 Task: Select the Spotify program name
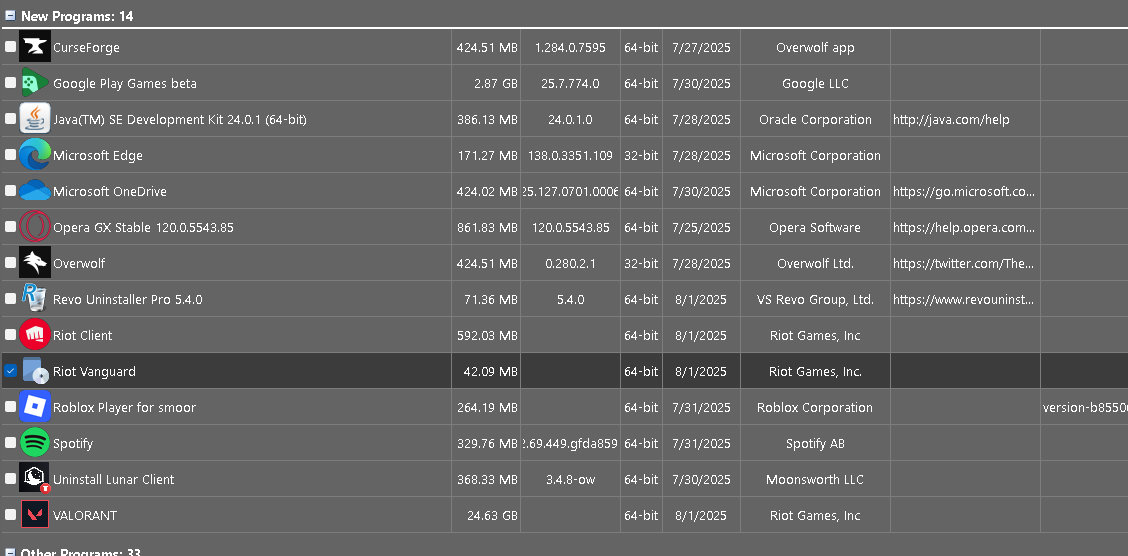click(73, 443)
